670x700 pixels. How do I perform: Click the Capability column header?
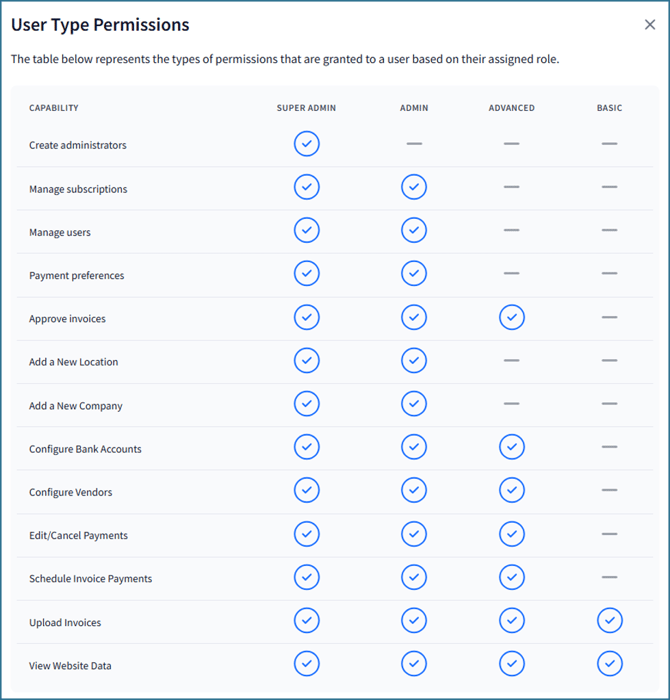(54, 108)
